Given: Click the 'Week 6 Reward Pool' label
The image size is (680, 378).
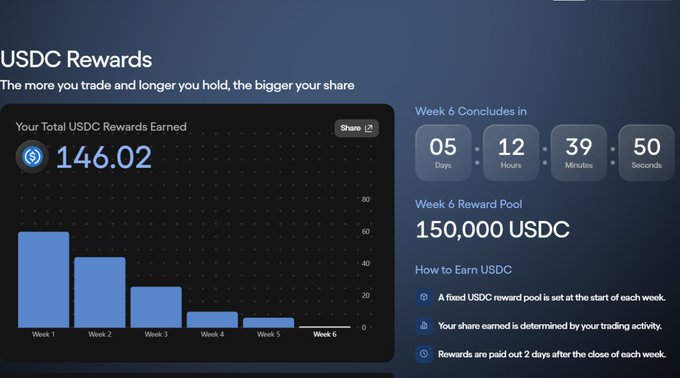Looking at the screenshot, I should click(468, 204).
